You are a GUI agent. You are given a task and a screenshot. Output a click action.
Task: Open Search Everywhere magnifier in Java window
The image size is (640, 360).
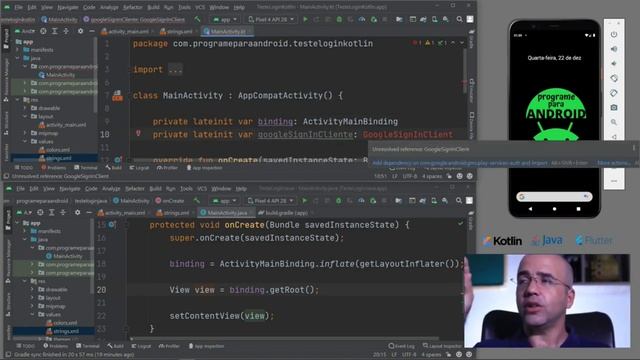coord(459,201)
